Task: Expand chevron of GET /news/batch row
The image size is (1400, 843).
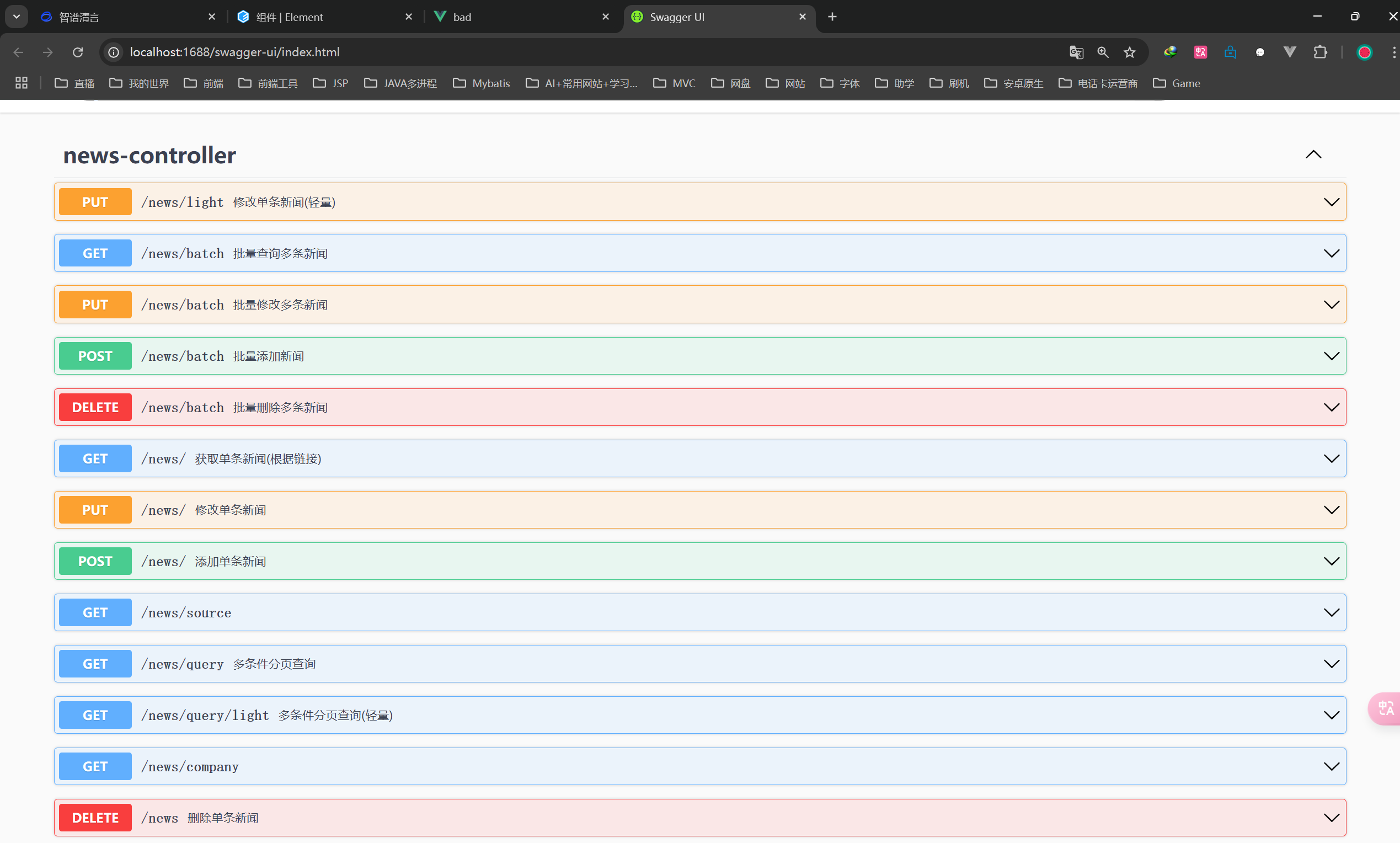Action: (x=1331, y=253)
